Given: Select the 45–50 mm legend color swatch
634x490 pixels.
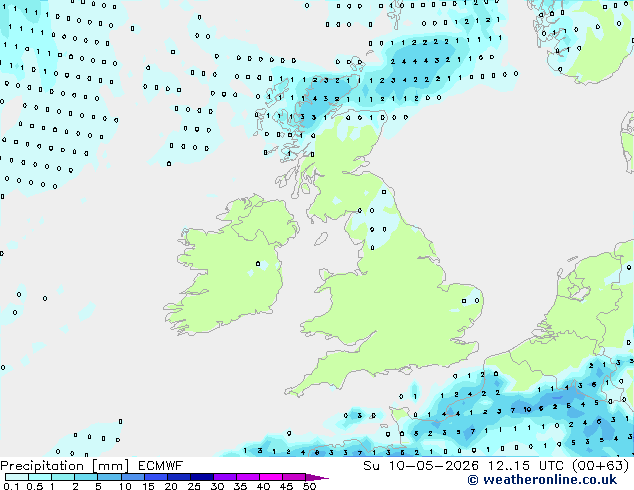Looking at the screenshot, I should point(294,477).
